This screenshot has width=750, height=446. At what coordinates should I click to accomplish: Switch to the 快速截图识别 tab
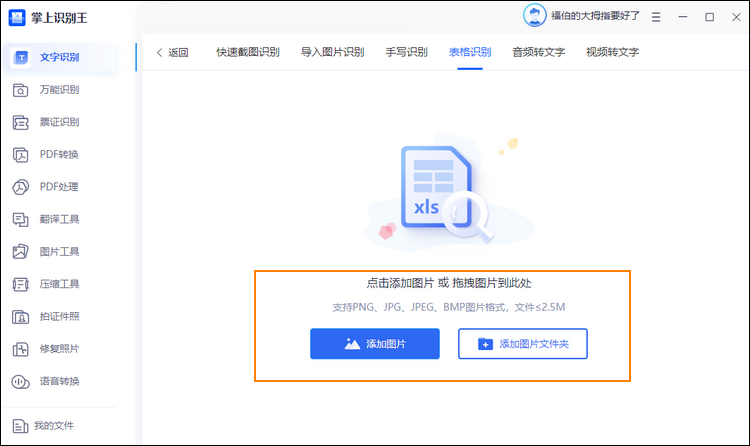248,52
